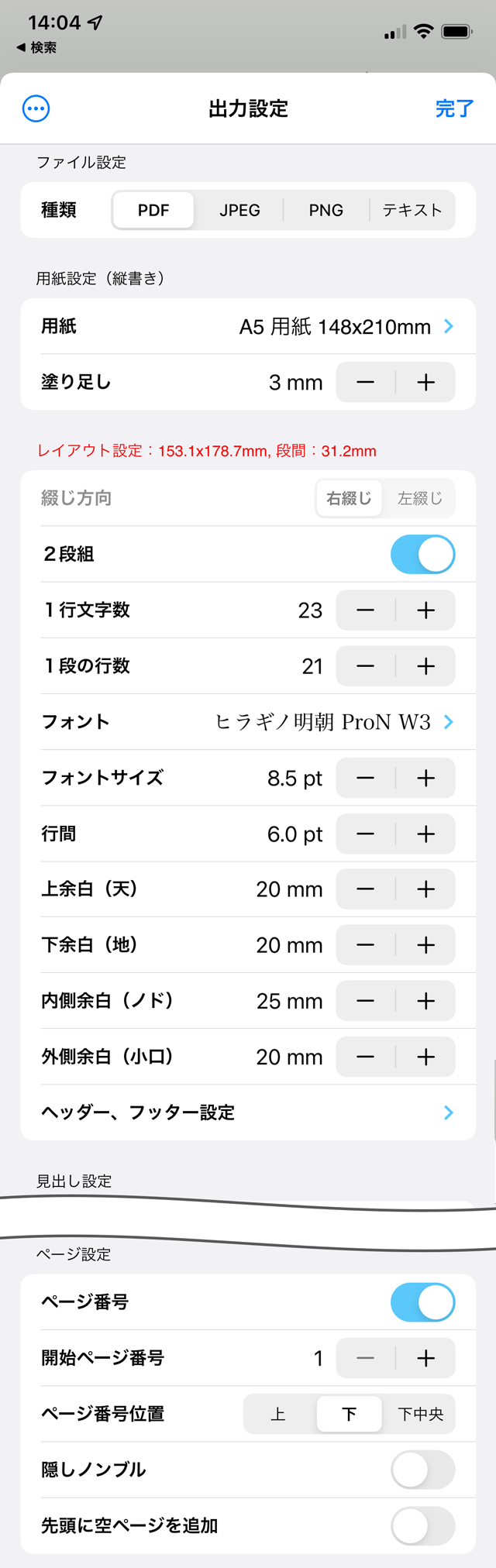Open the more options ellipsis menu
The image size is (496, 1568).
coord(36,108)
